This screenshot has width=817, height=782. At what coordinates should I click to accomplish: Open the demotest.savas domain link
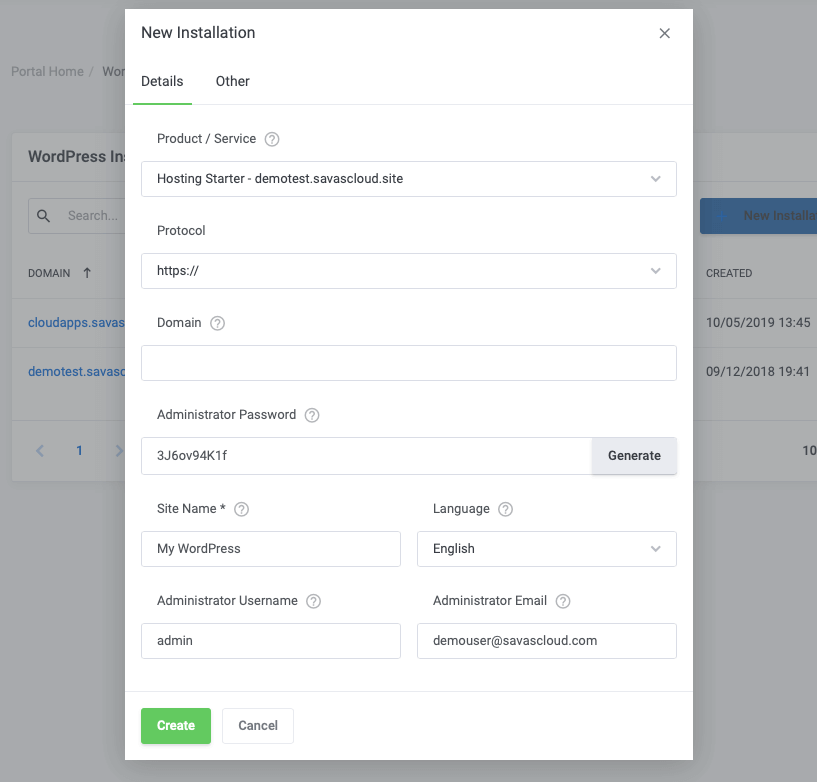(76, 372)
